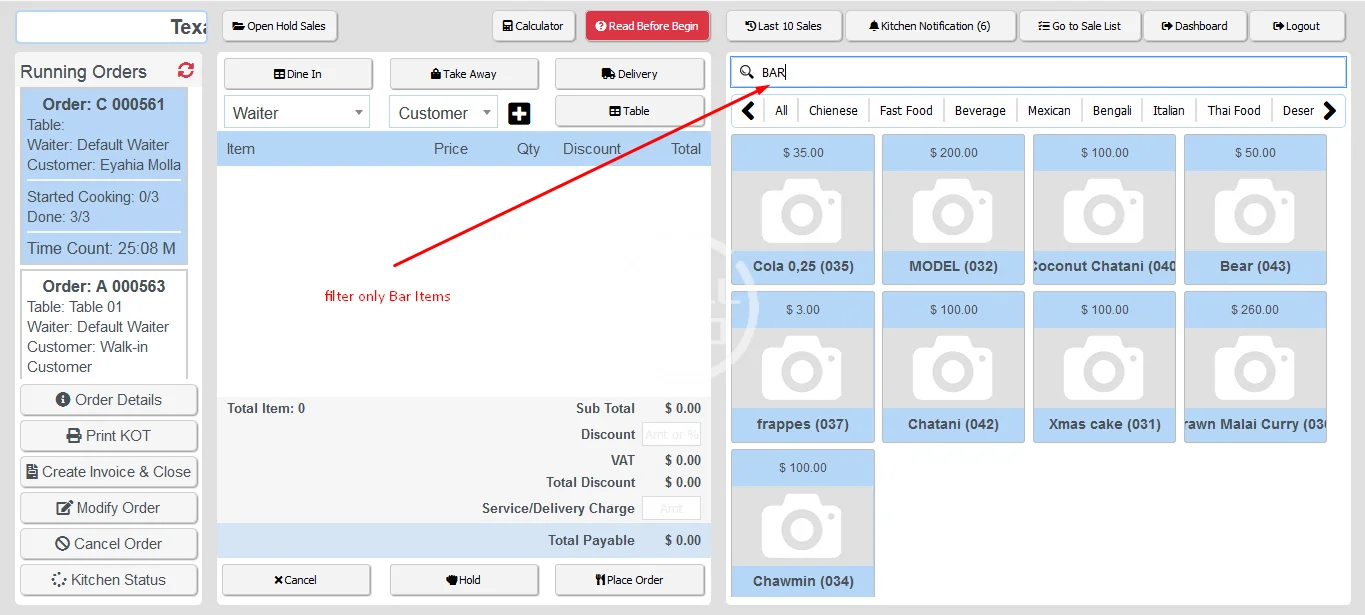Click the red refresh Running Orders icon
This screenshot has width=1365, height=615.
185,70
